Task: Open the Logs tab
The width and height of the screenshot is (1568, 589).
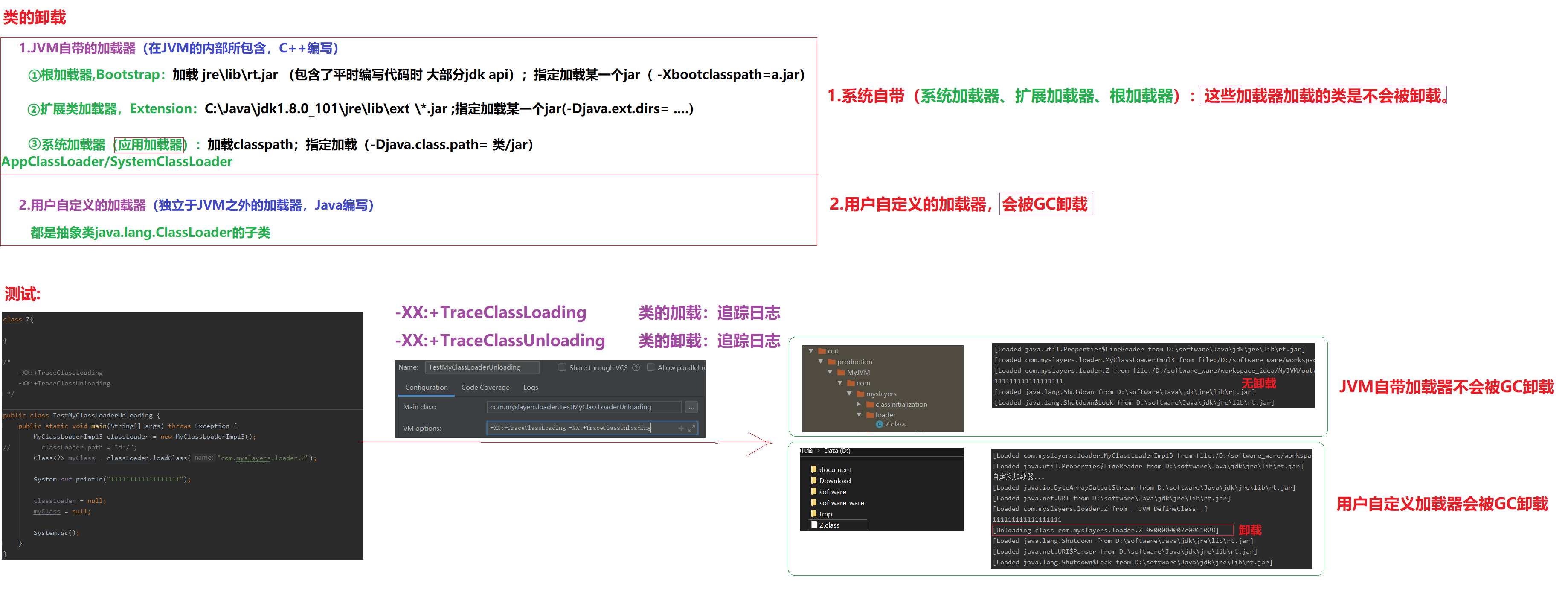Action: point(530,388)
